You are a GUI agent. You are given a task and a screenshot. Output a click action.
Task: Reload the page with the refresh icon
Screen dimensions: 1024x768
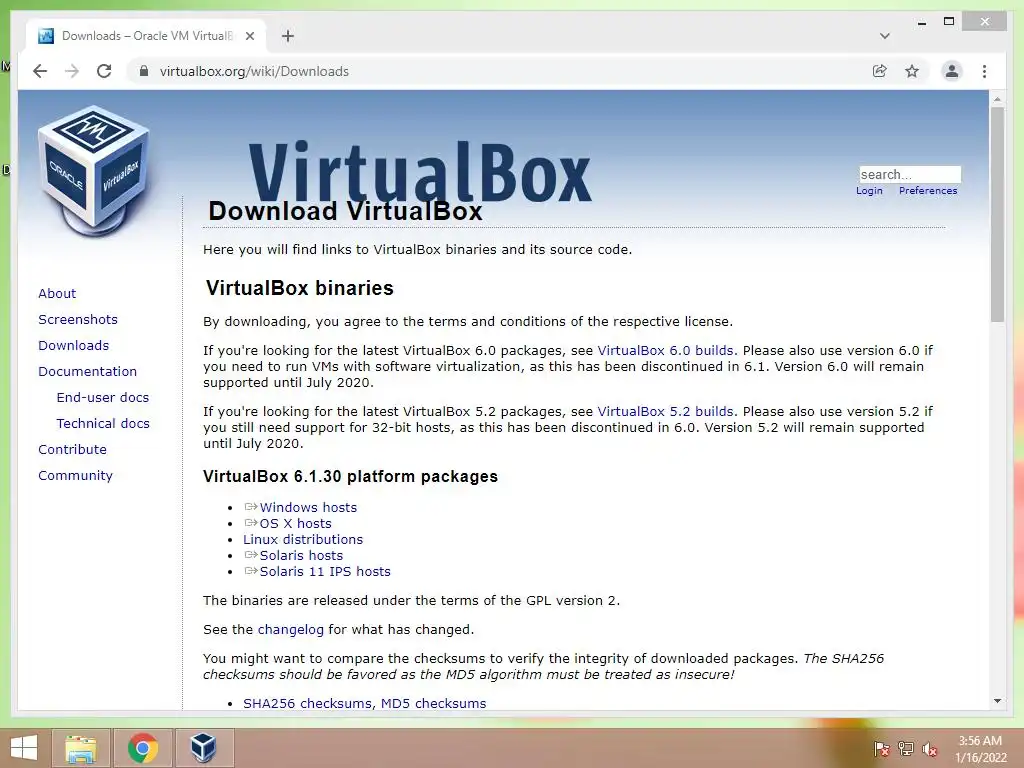click(104, 71)
